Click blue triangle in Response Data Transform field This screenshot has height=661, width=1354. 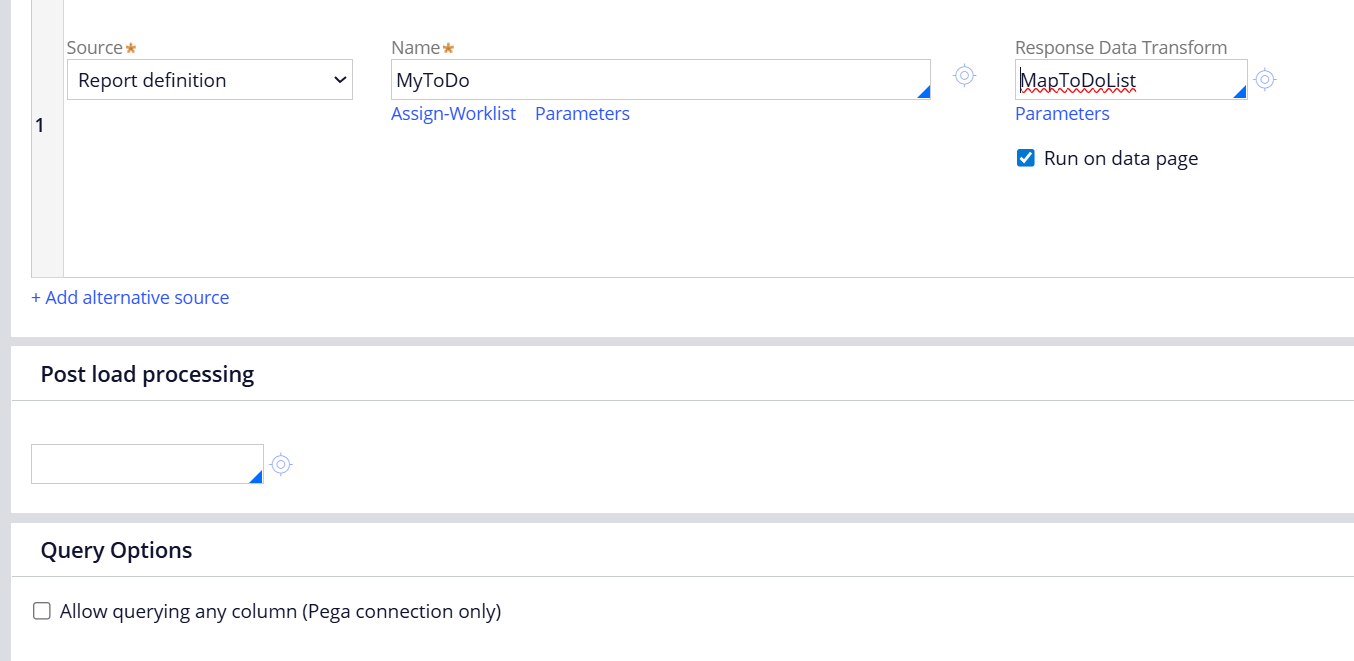pyautogui.click(x=1240, y=92)
